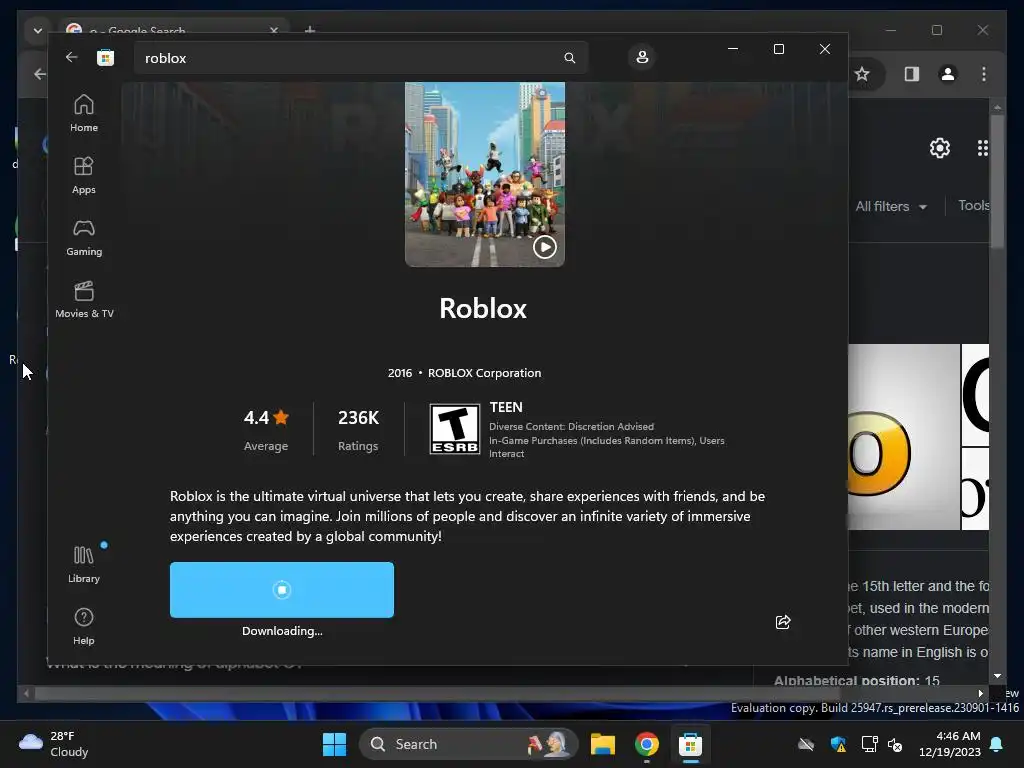Click ROBLOX Corporation publisher link

[484, 373]
